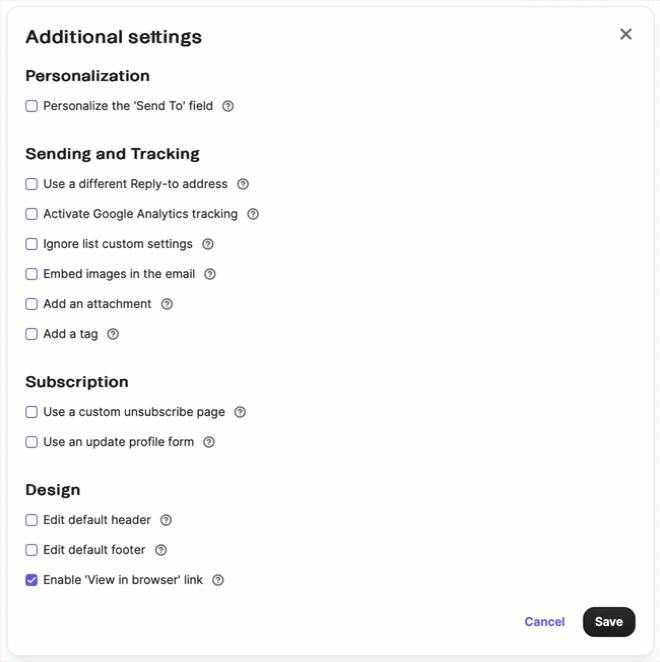
Task: Enable Personalize the 'Send To' field checkbox
Action: pos(32,106)
